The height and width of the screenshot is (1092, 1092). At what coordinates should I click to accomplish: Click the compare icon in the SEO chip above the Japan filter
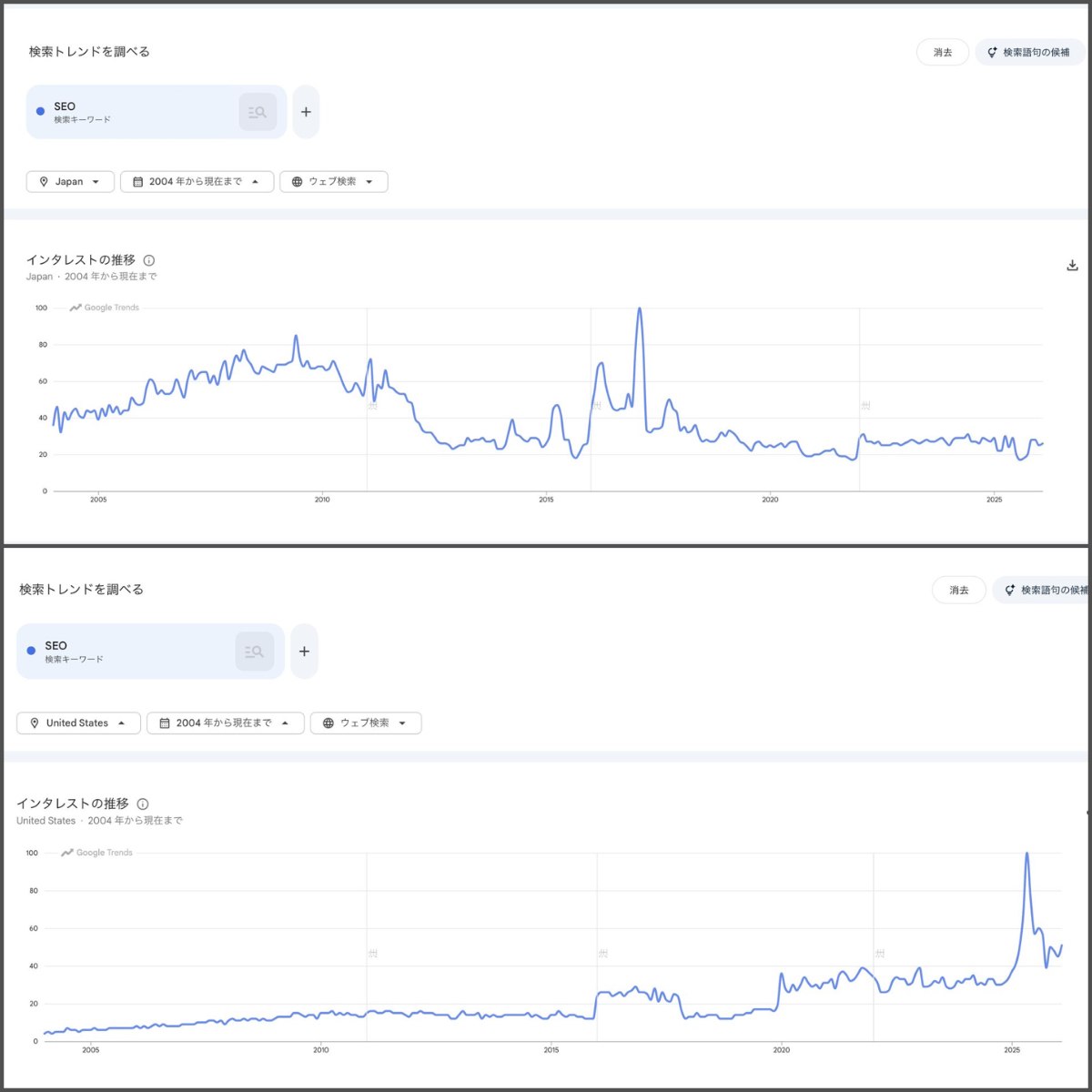click(x=258, y=112)
